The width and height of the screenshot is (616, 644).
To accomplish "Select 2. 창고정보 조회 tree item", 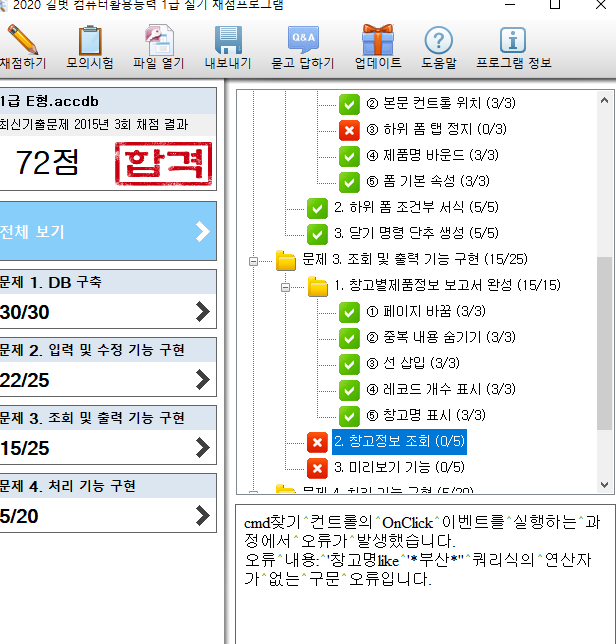I will [398, 441].
